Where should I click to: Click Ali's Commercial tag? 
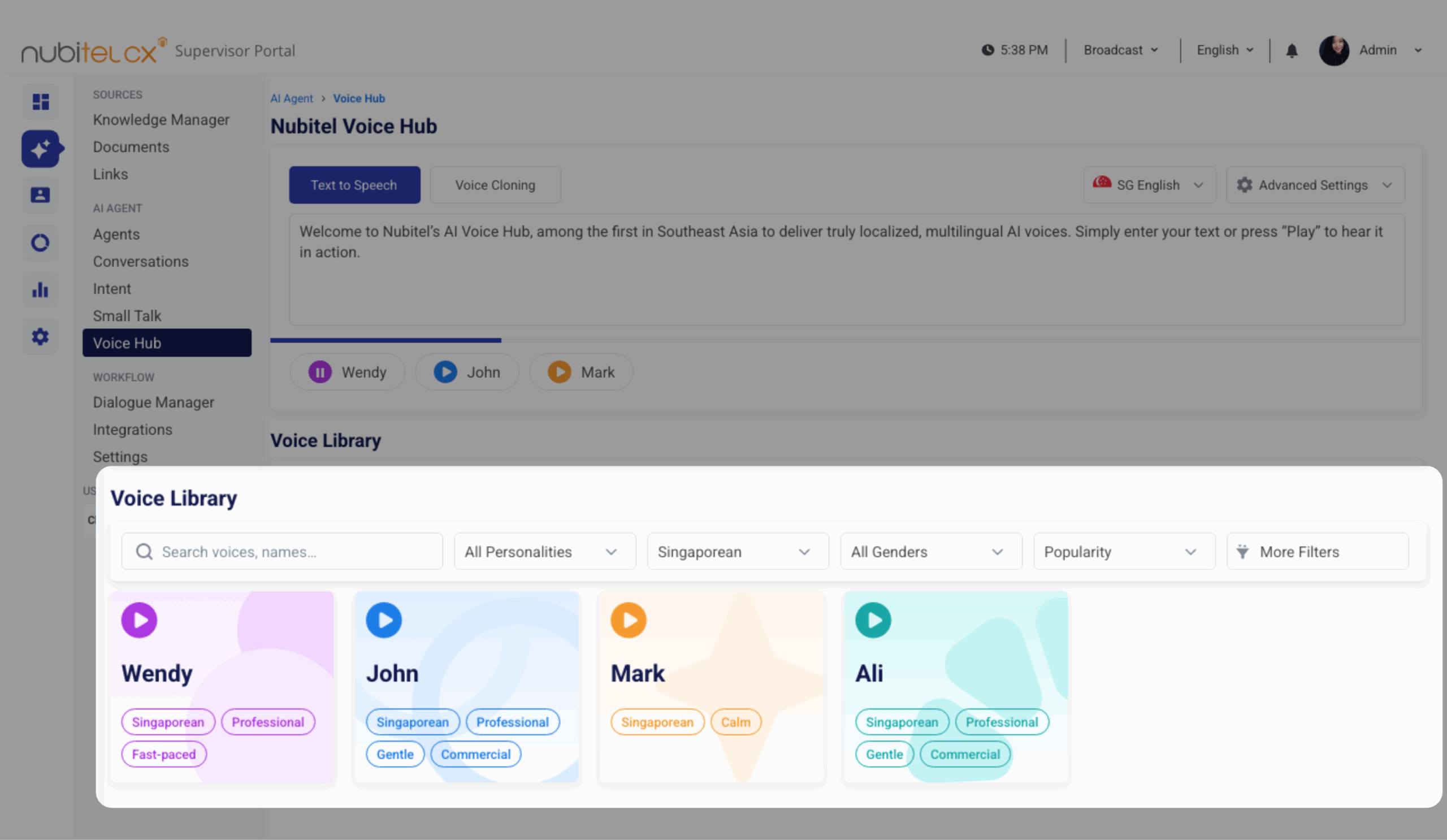pyautogui.click(x=965, y=755)
